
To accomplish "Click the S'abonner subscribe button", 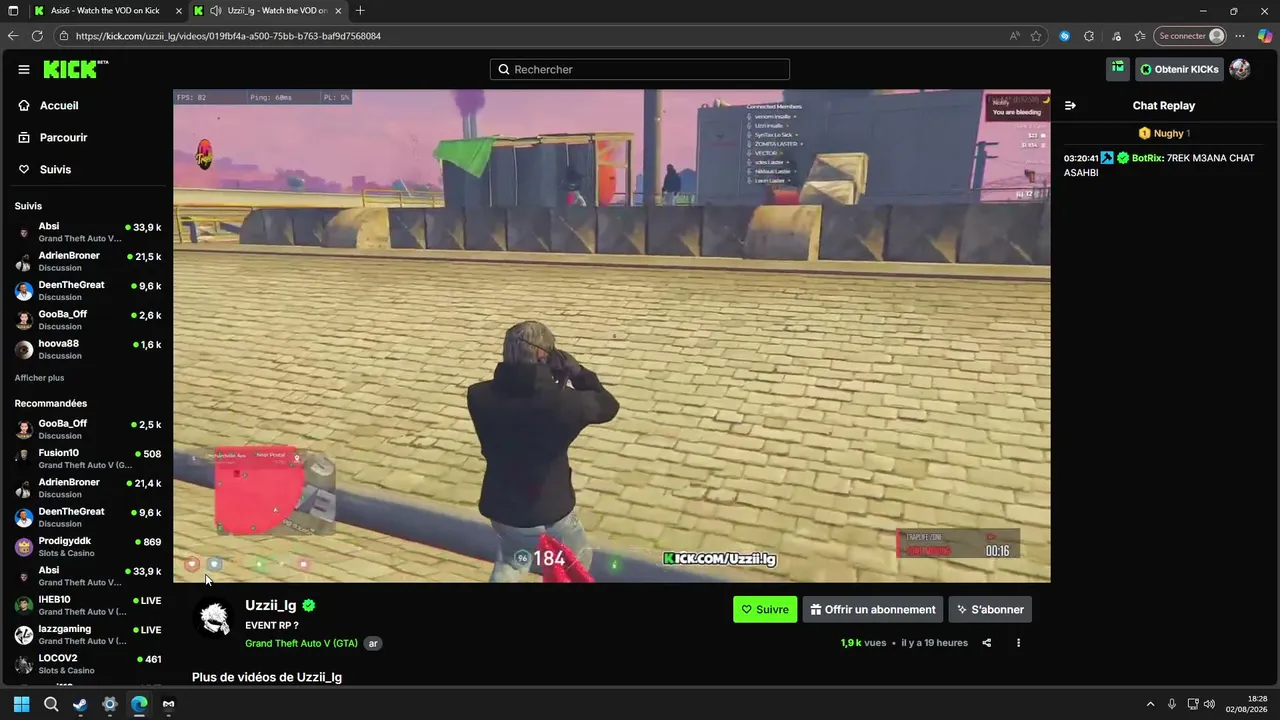I will click(x=990, y=609).
